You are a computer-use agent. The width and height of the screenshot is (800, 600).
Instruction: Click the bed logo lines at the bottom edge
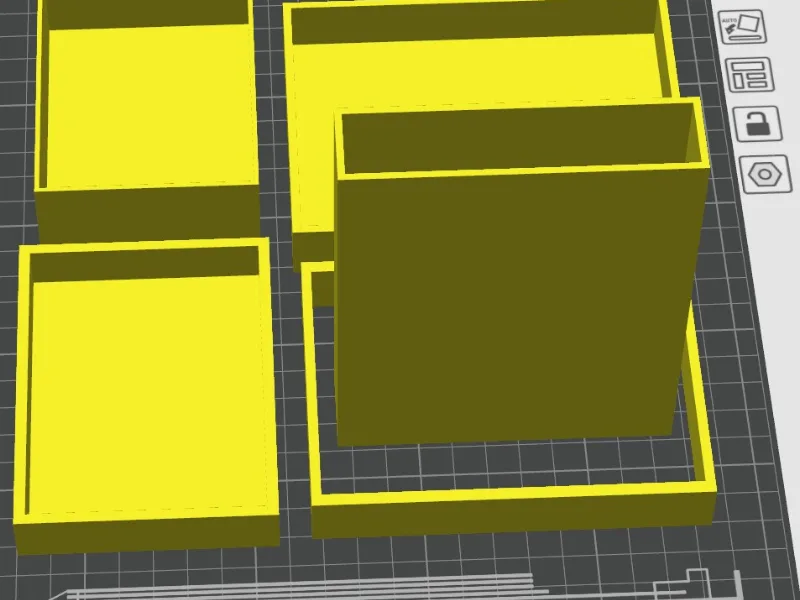click(306, 587)
